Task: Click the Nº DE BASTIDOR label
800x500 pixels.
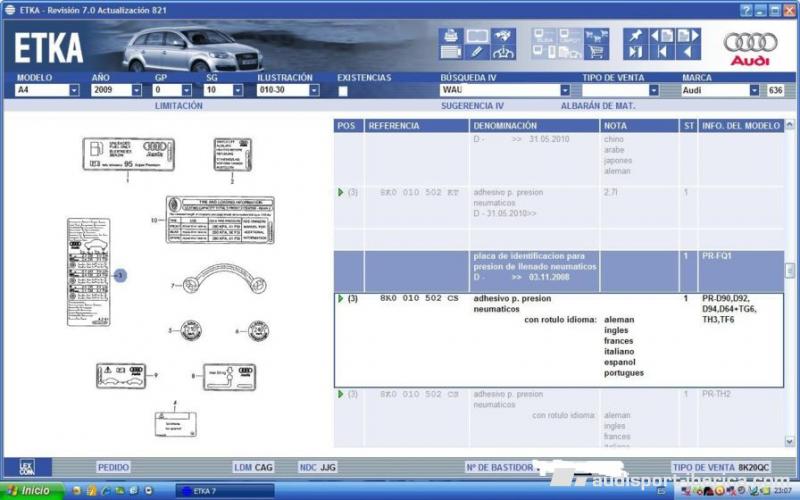Action: click(x=499, y=467)
